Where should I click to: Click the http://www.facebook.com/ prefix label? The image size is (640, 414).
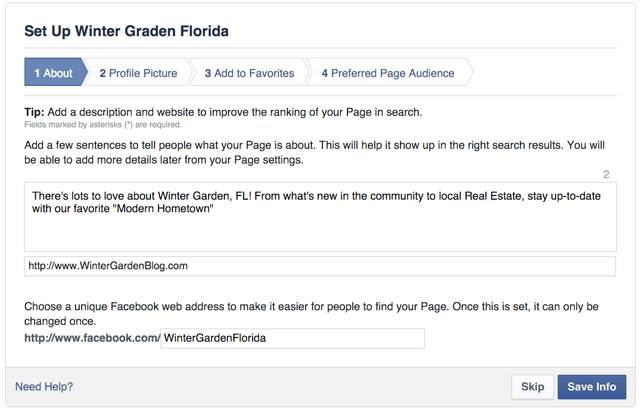[x=92, y=338]
